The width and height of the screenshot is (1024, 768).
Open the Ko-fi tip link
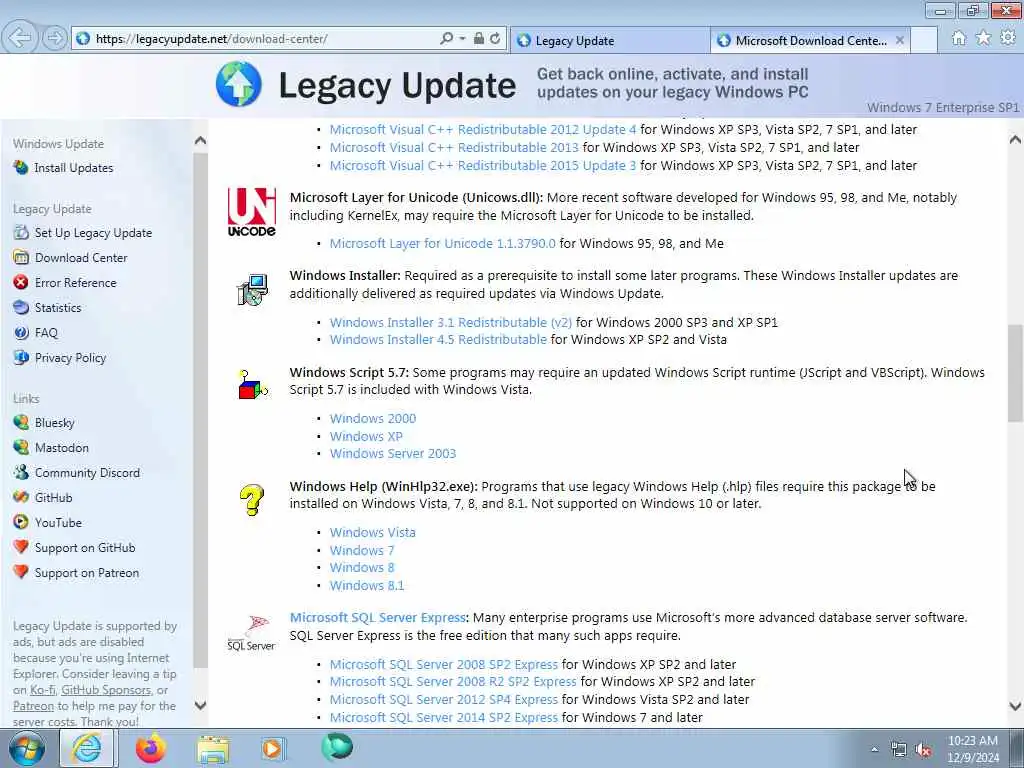(x=42, y=690)
